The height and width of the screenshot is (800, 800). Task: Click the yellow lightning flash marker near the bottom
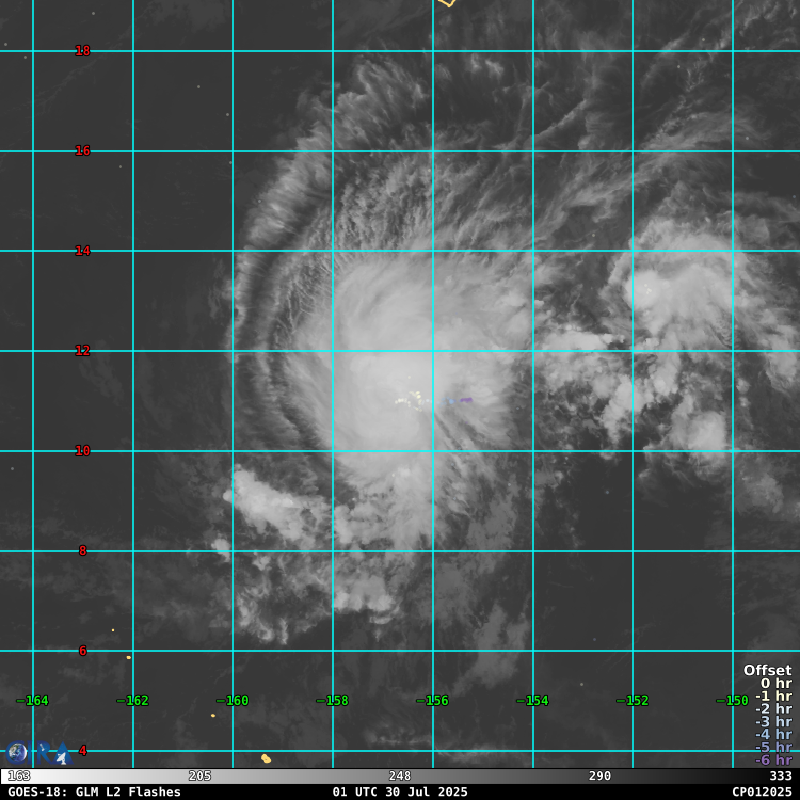[266, 759]
